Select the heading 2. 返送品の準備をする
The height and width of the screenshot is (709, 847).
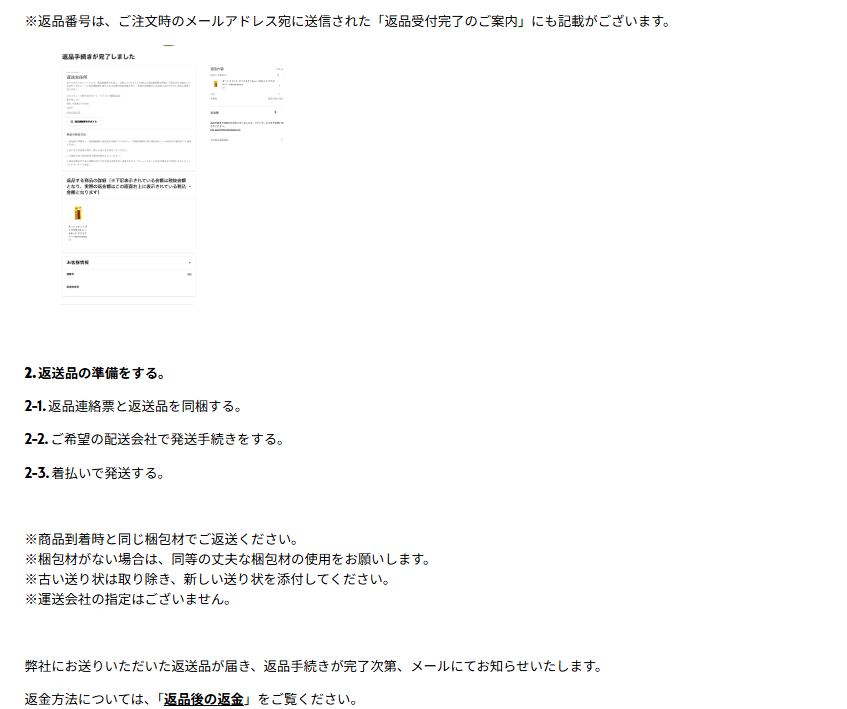(94, 373)
